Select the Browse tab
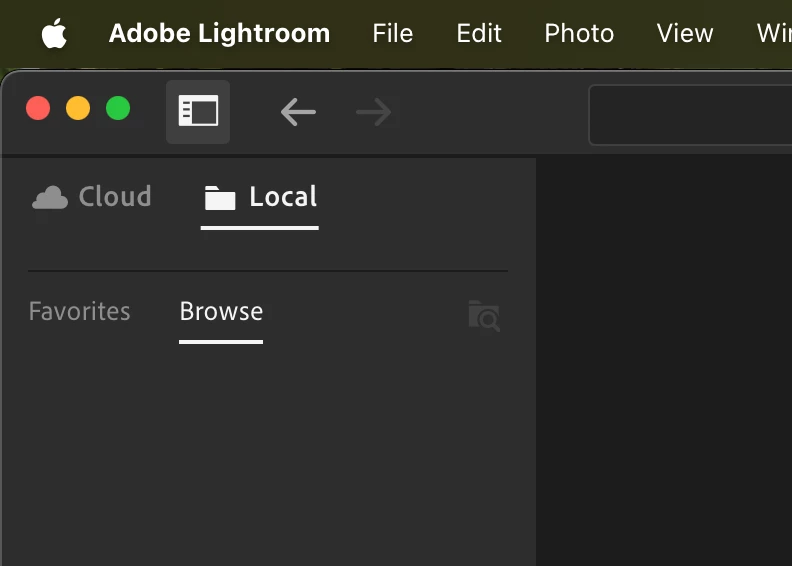 221,311
